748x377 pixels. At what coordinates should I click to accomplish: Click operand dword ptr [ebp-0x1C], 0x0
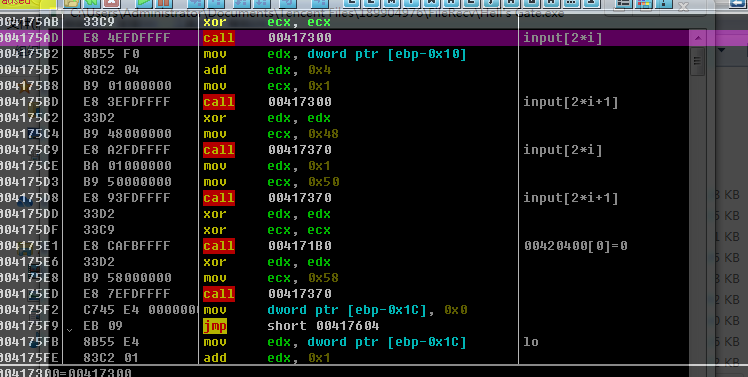pyautogui.click(x=367, y=310)
